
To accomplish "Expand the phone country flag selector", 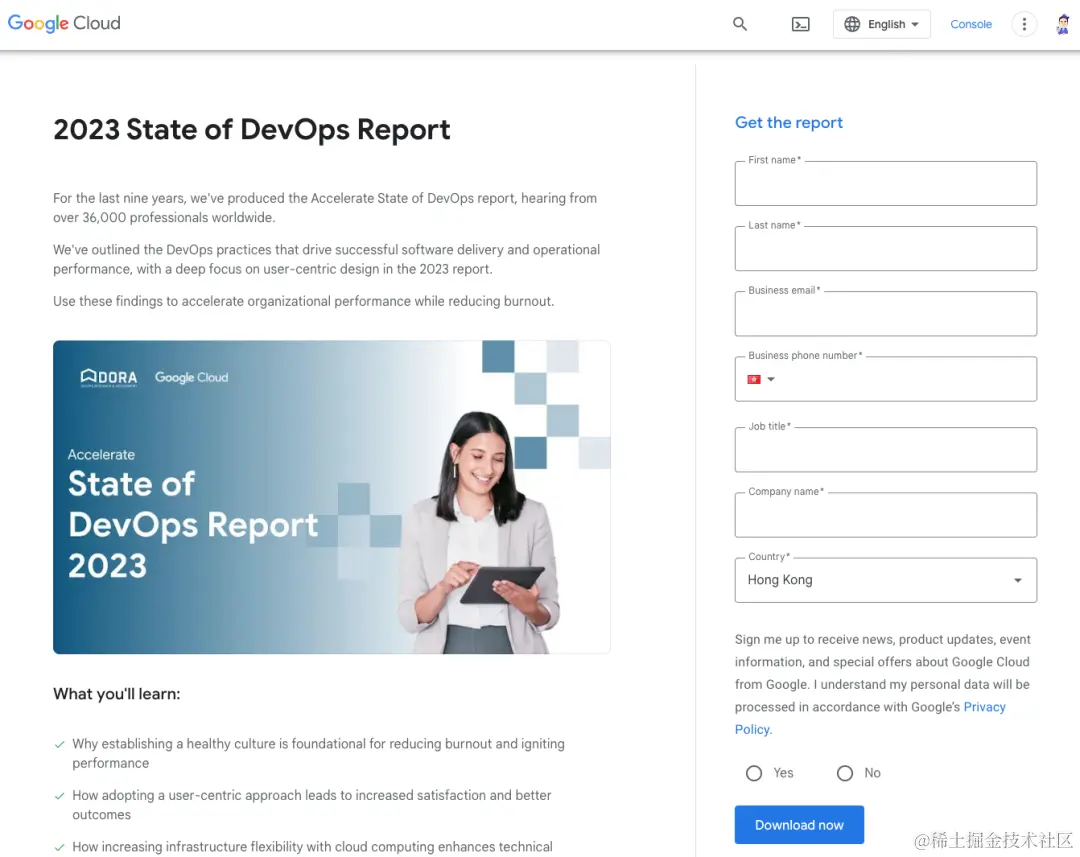I will point(761,379).
